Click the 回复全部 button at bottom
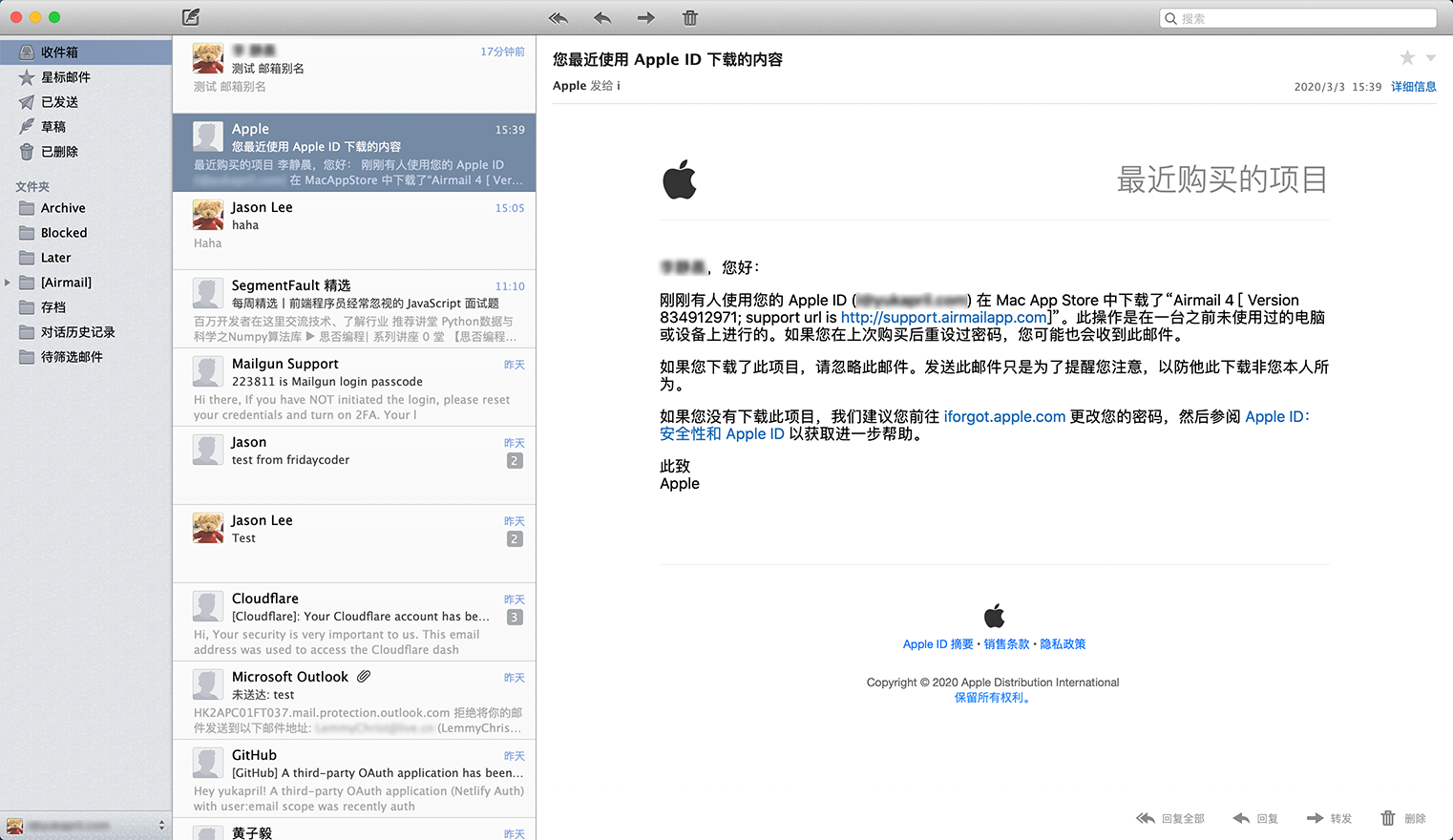Screen dimensions: 1453x840 coord(1170,818)
